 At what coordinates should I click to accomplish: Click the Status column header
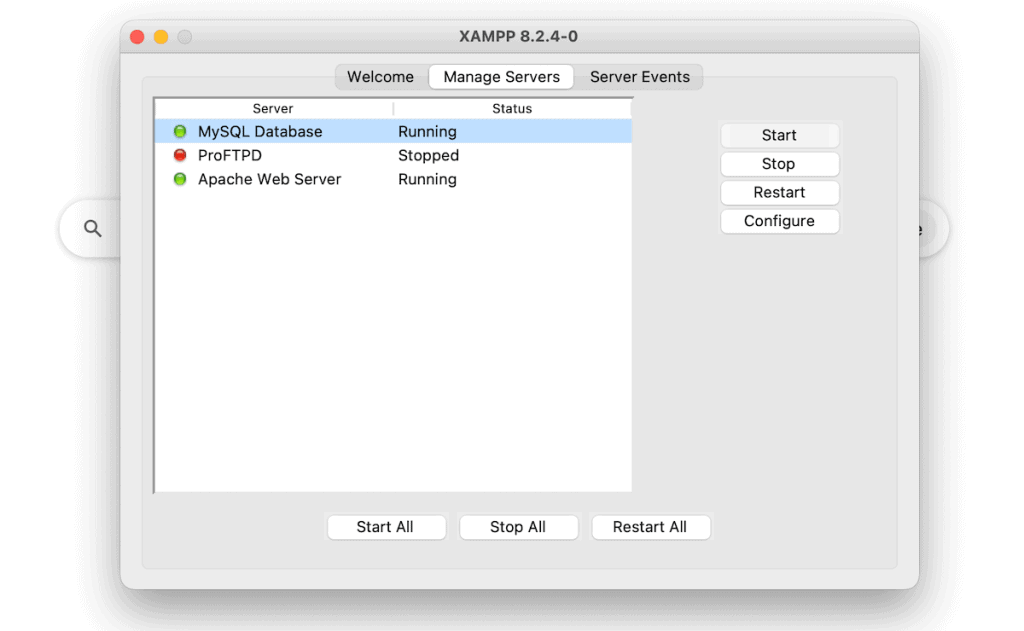(512, 108)
